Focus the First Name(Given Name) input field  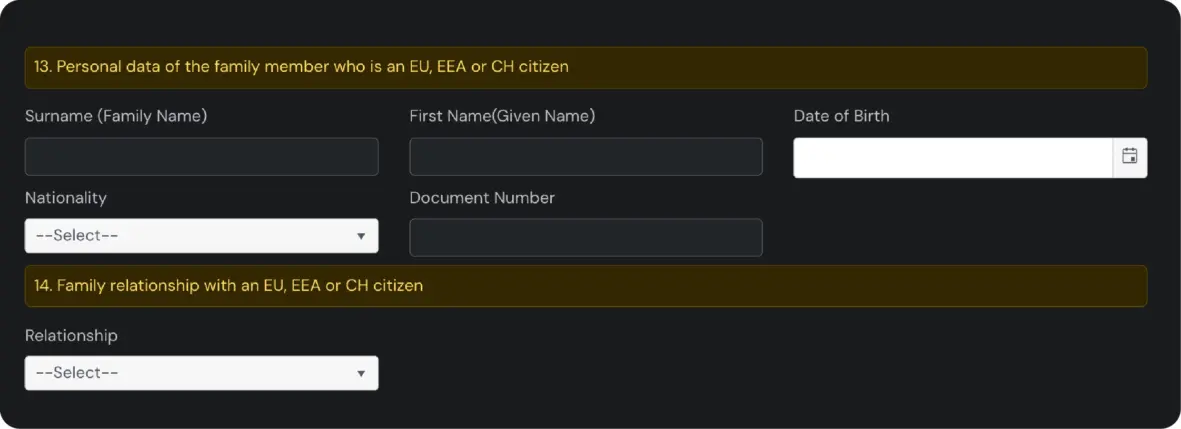pos(586,157)
